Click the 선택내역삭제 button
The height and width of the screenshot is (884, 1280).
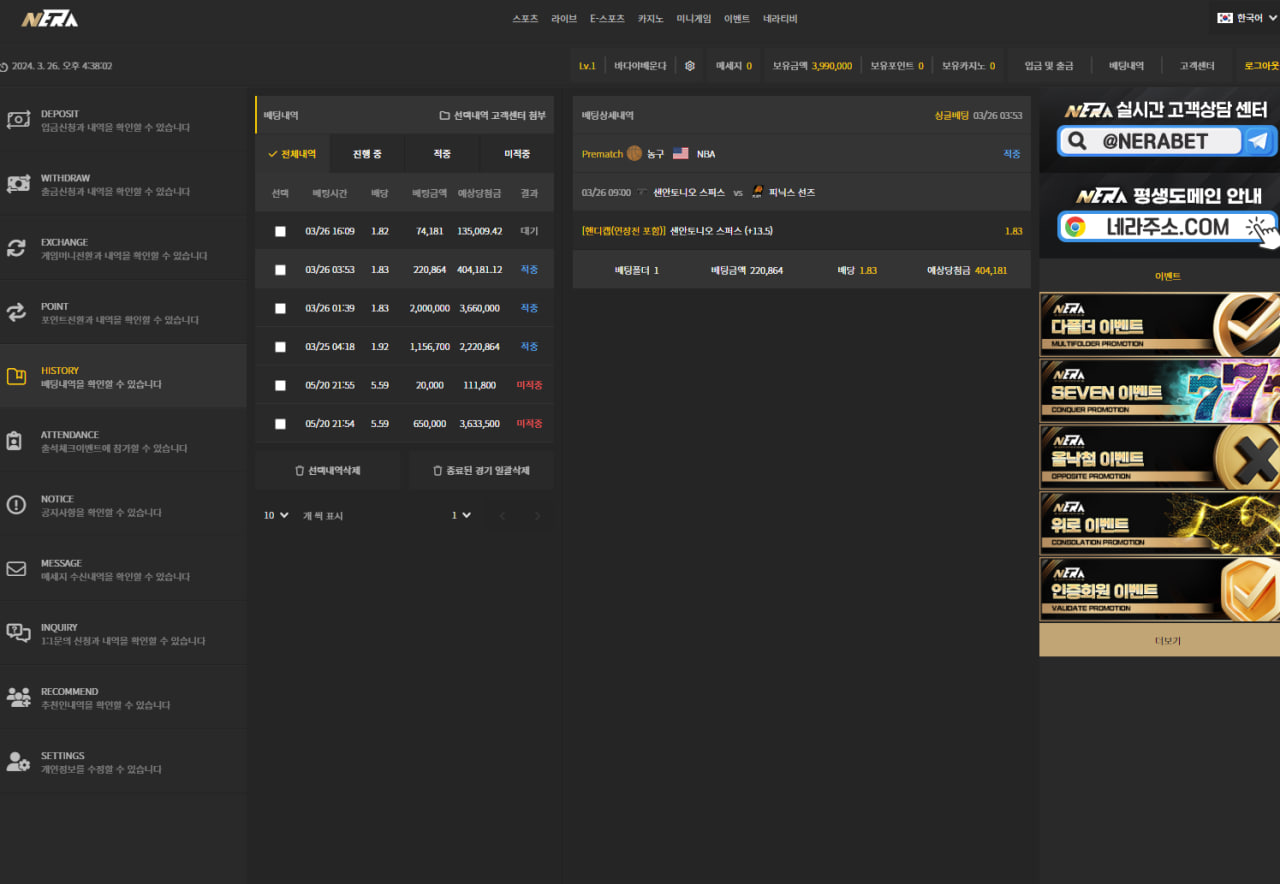[x=328, y=470]
